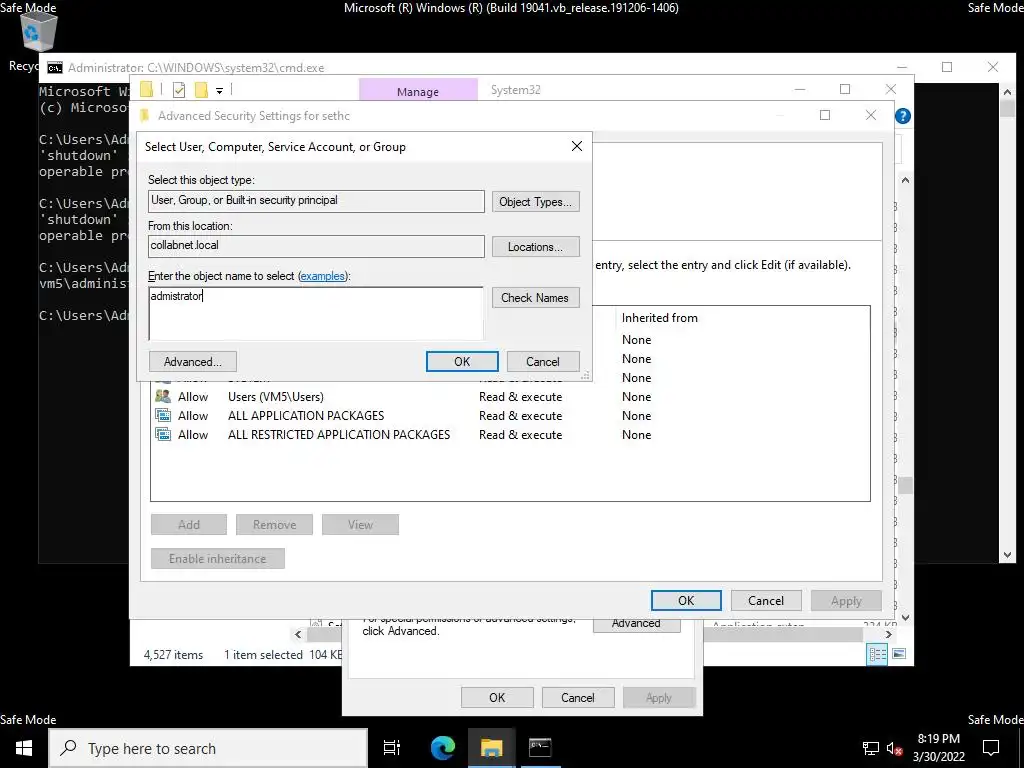Click the Enable inheritance button
1024x768 pixels.
coord(217,558)
